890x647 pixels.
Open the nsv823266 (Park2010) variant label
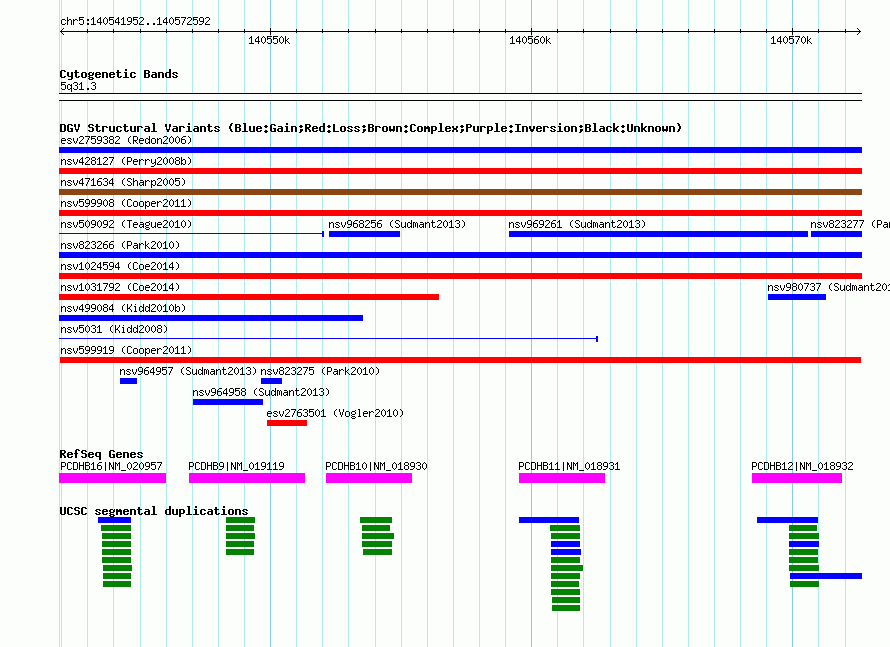point(120,245)
